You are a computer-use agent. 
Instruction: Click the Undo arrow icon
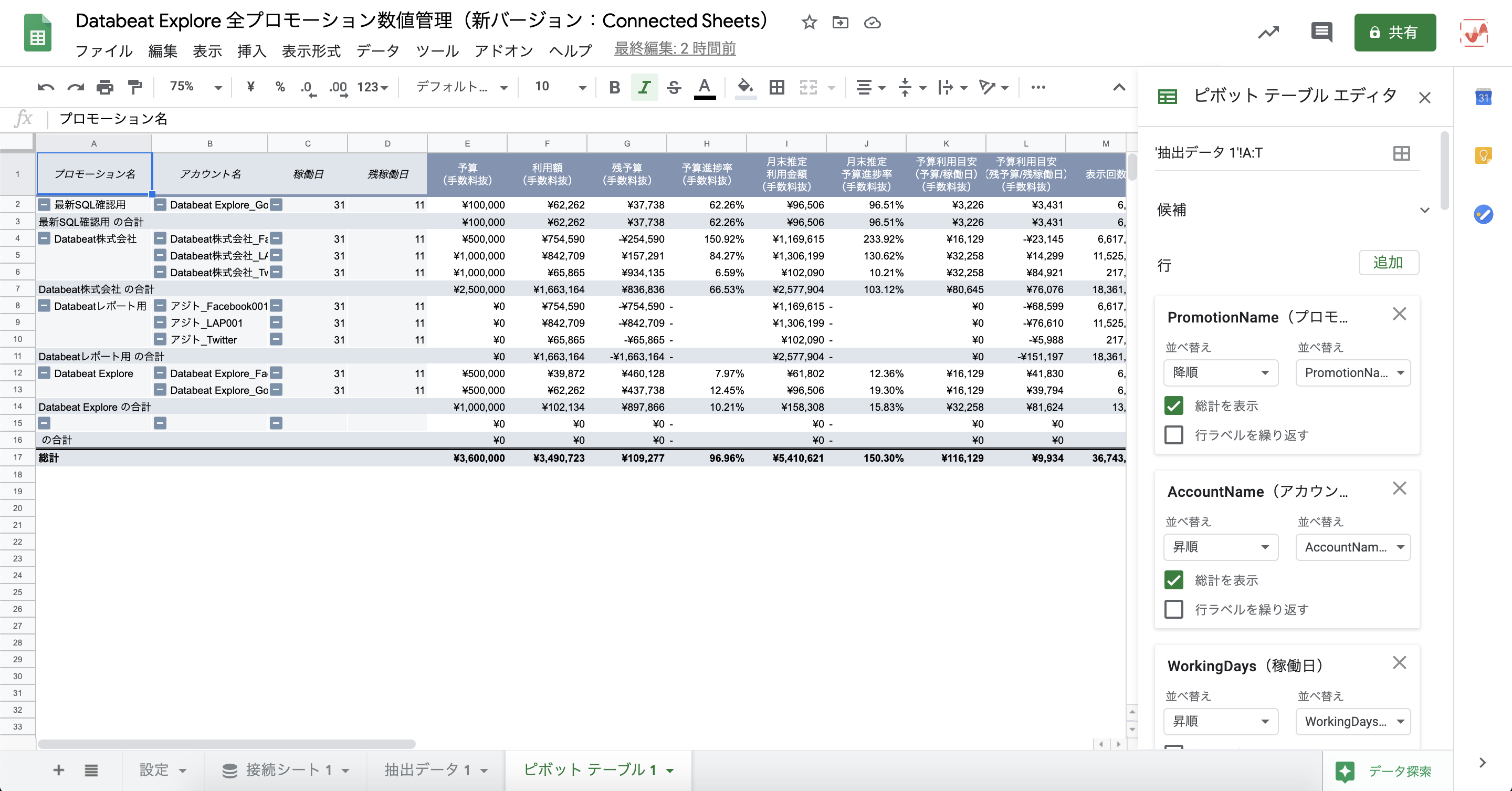[x=45, y=88]
